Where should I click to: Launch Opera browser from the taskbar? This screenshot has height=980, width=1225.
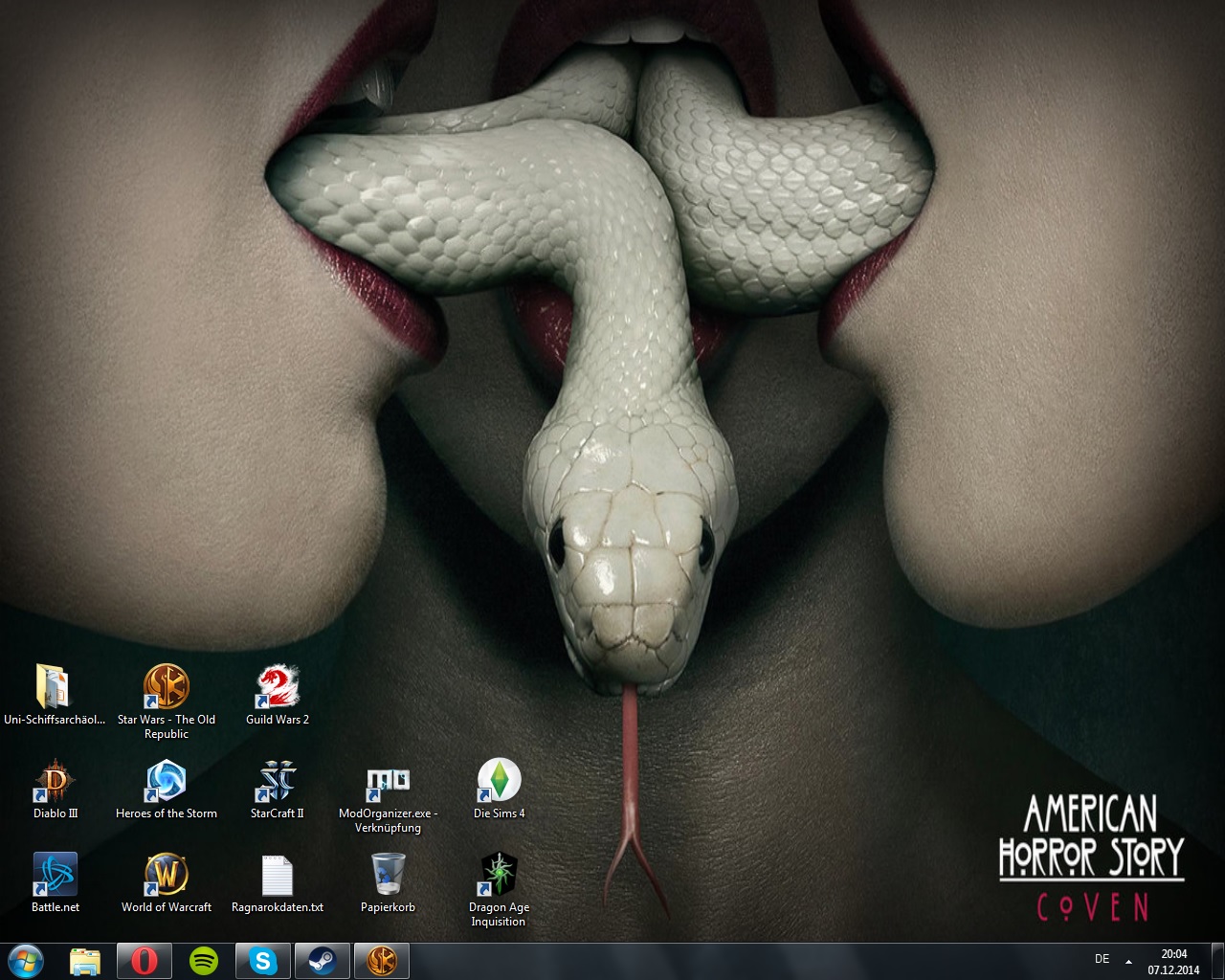[144, 961]
